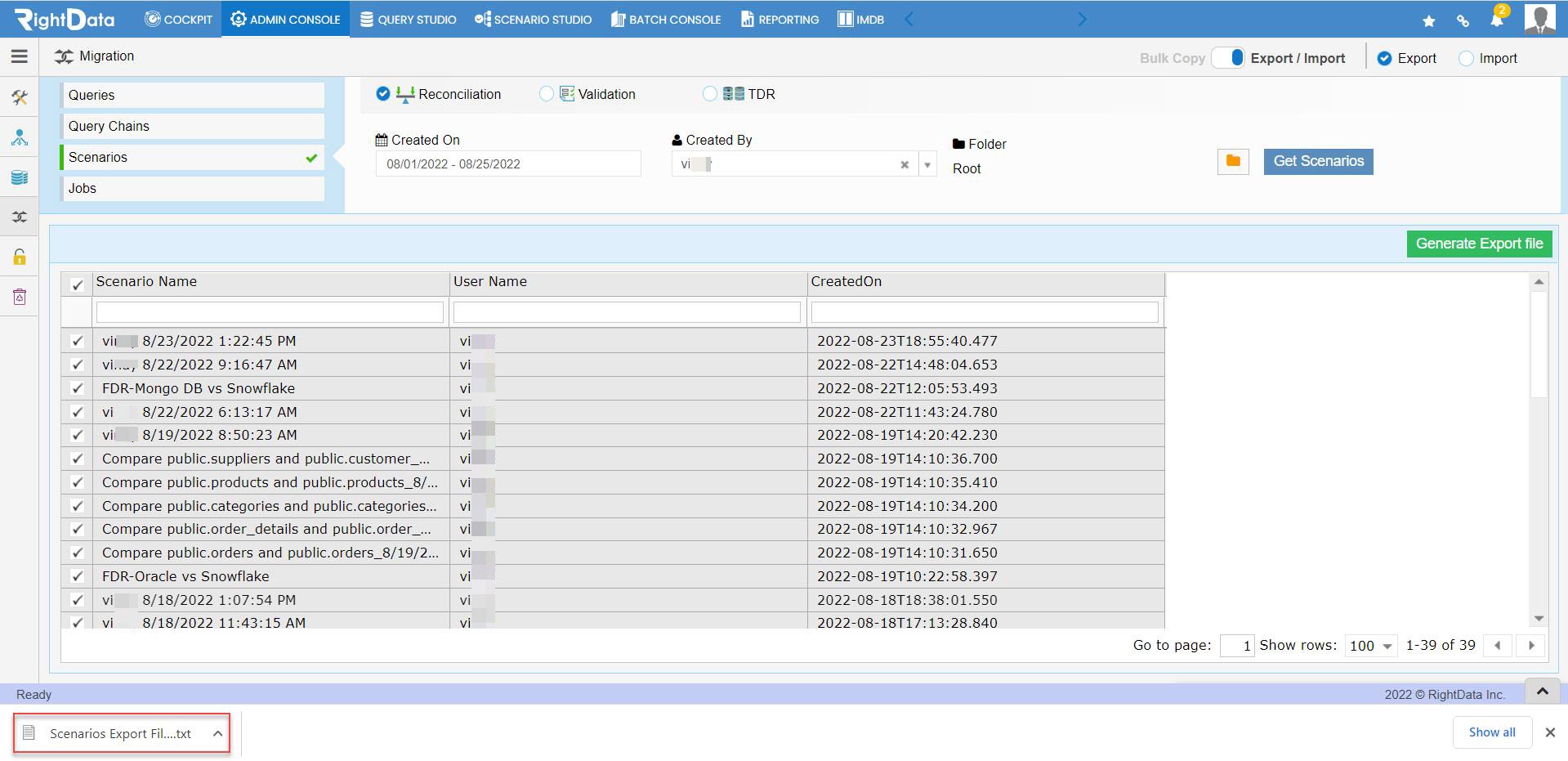This screenshot has width=1568, height=761.
Task: Select the Import radio option
Action: coord(1466,58)
